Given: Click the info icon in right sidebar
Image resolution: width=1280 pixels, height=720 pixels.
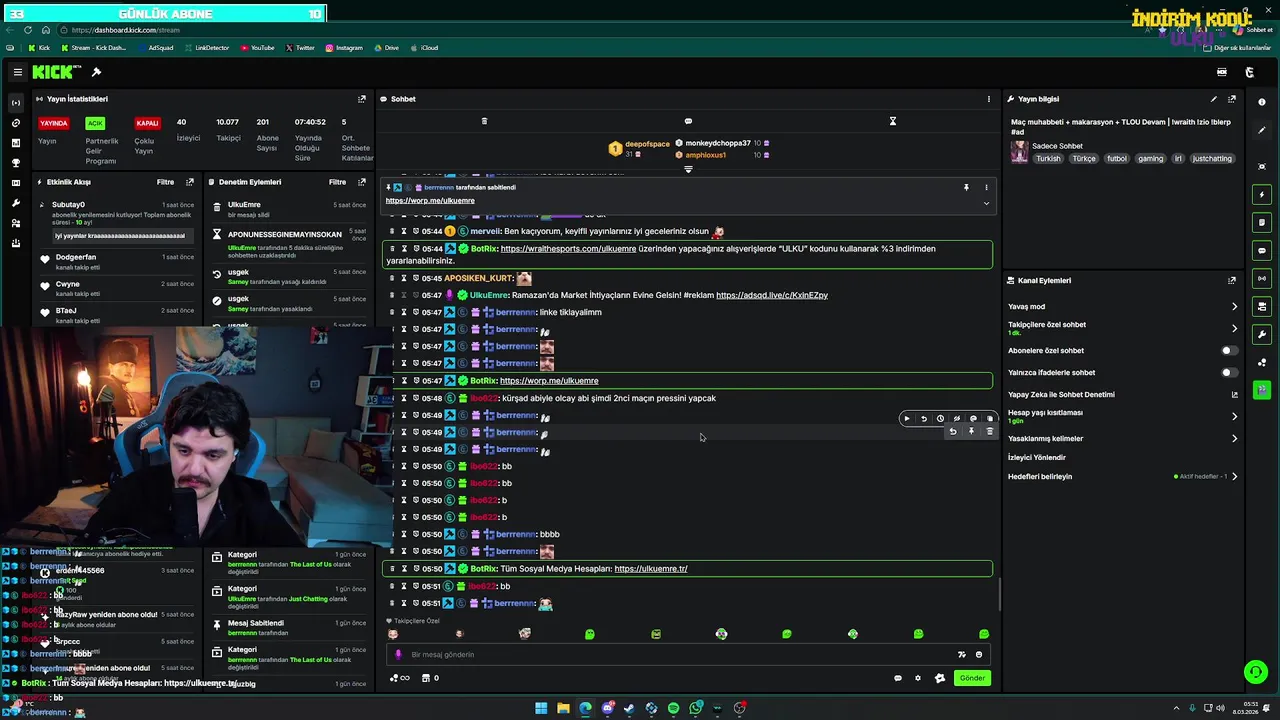Looking at the screenshot, I should tap(1262, 102).
